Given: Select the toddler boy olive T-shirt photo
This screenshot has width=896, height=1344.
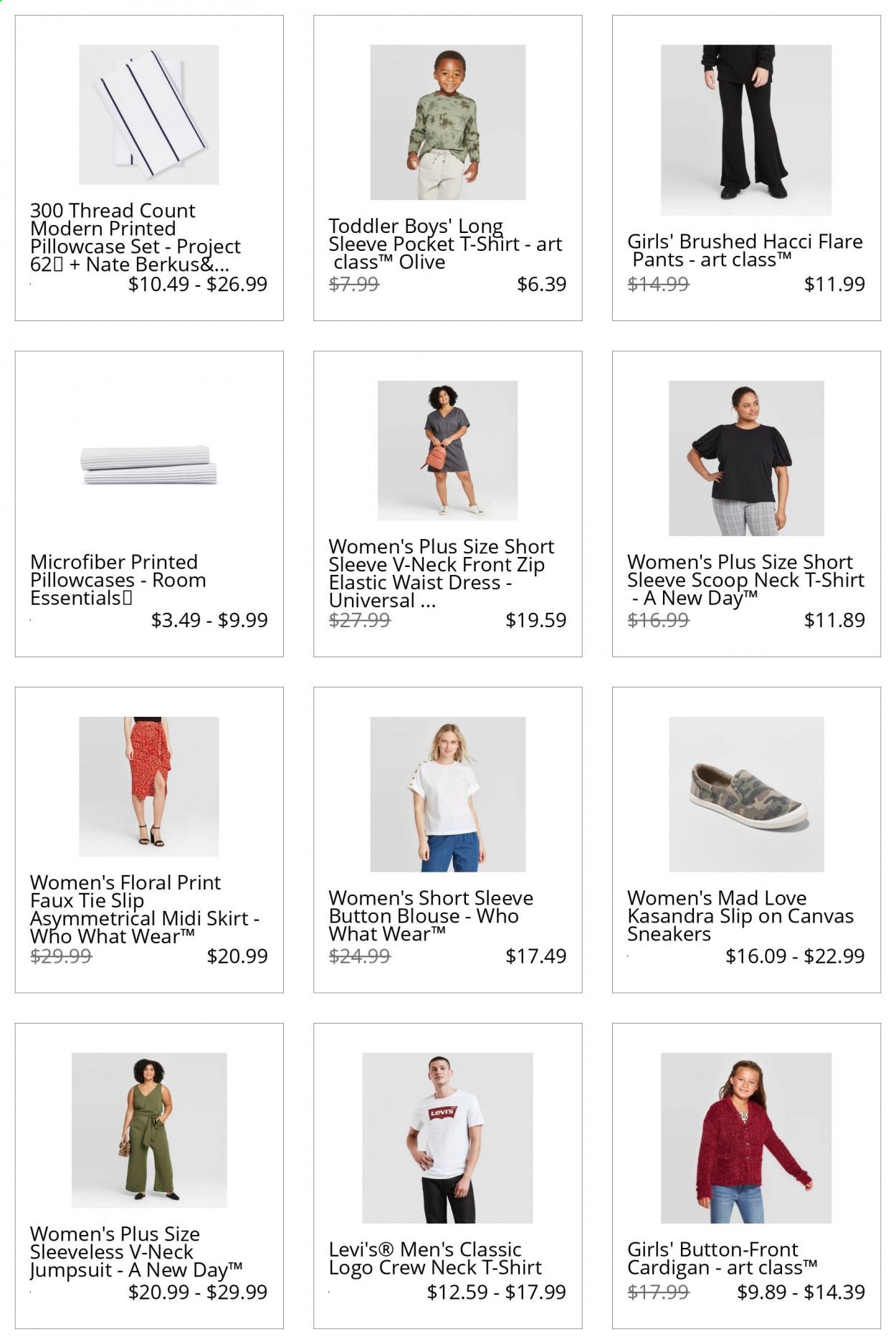Looking at the screenshot, I should coord(448,123).
